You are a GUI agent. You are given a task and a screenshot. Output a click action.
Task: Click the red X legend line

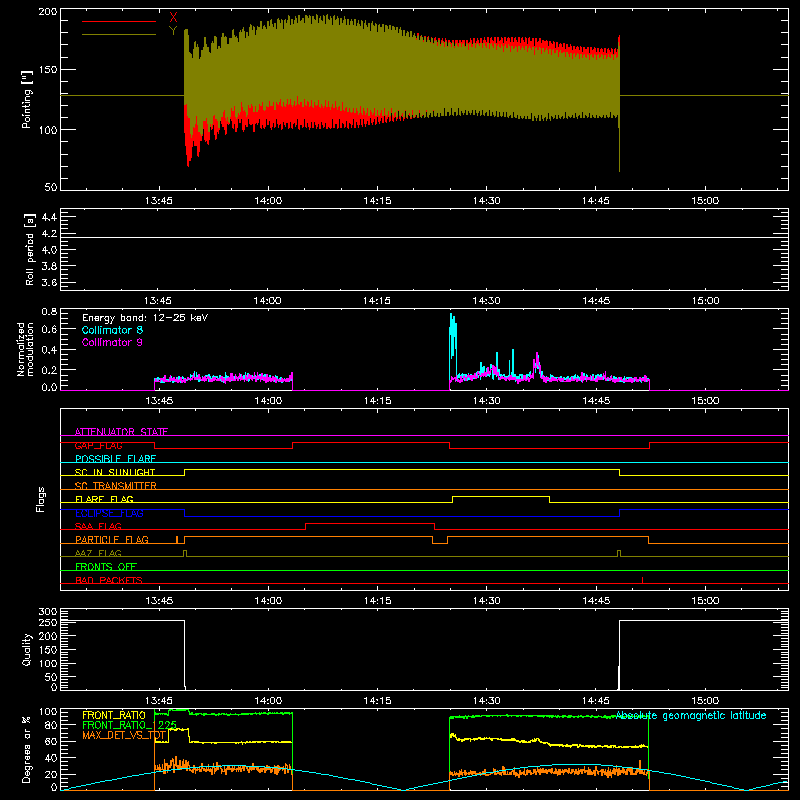[x=119, y=21]
